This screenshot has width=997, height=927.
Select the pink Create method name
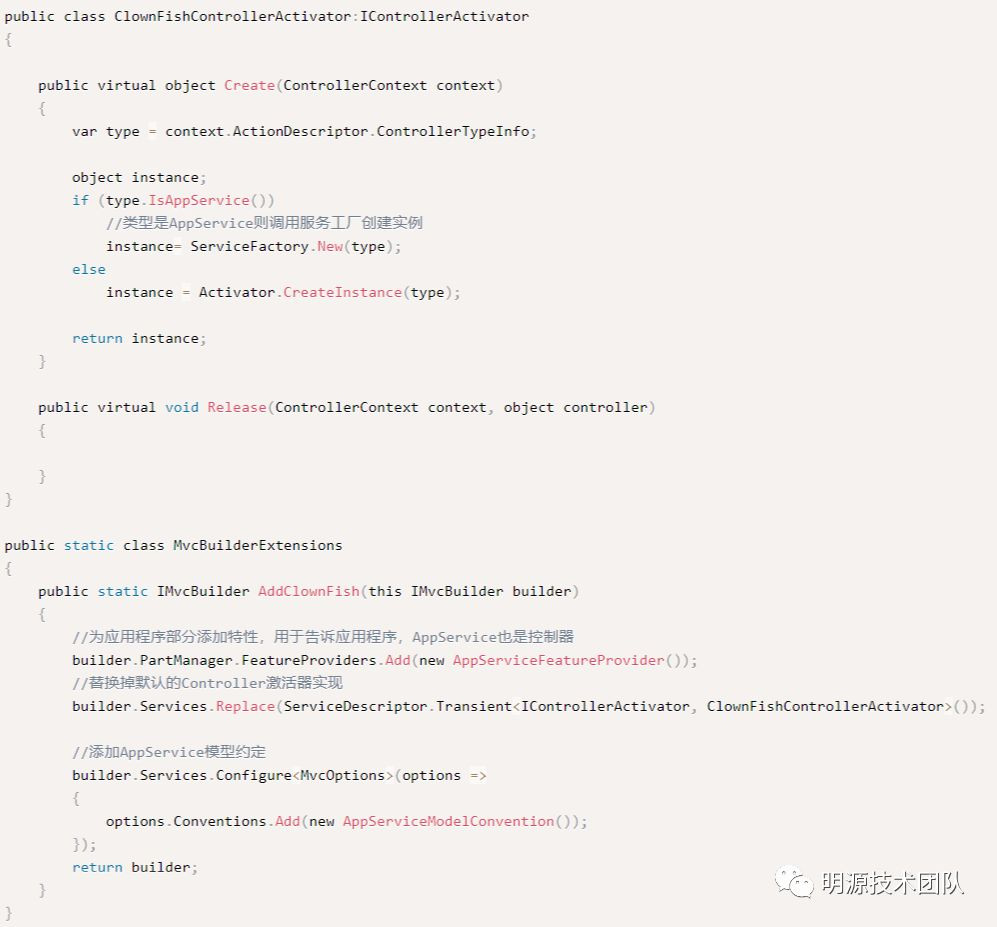click(249, 85)
